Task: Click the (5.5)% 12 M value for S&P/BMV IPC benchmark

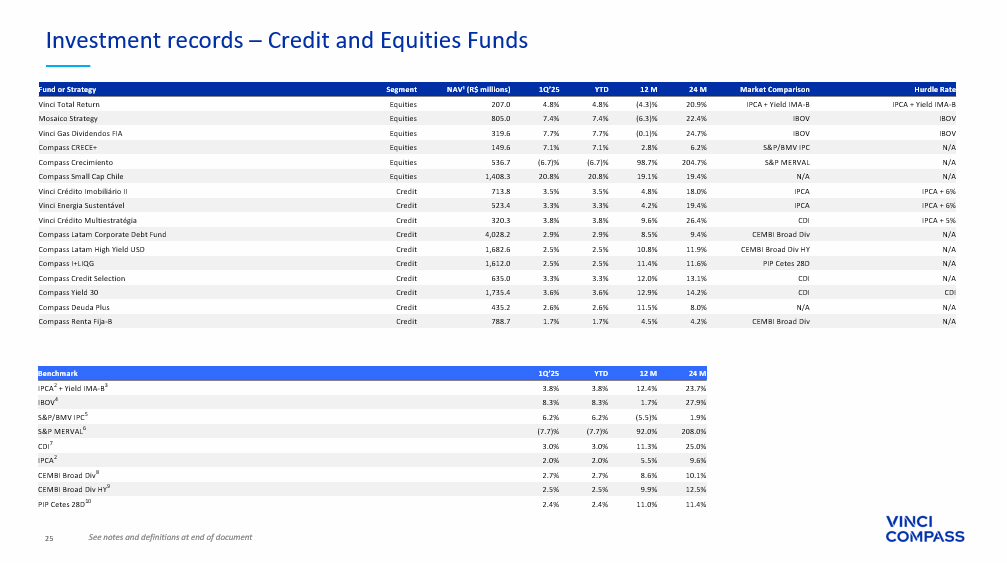Action: [645, 417]
